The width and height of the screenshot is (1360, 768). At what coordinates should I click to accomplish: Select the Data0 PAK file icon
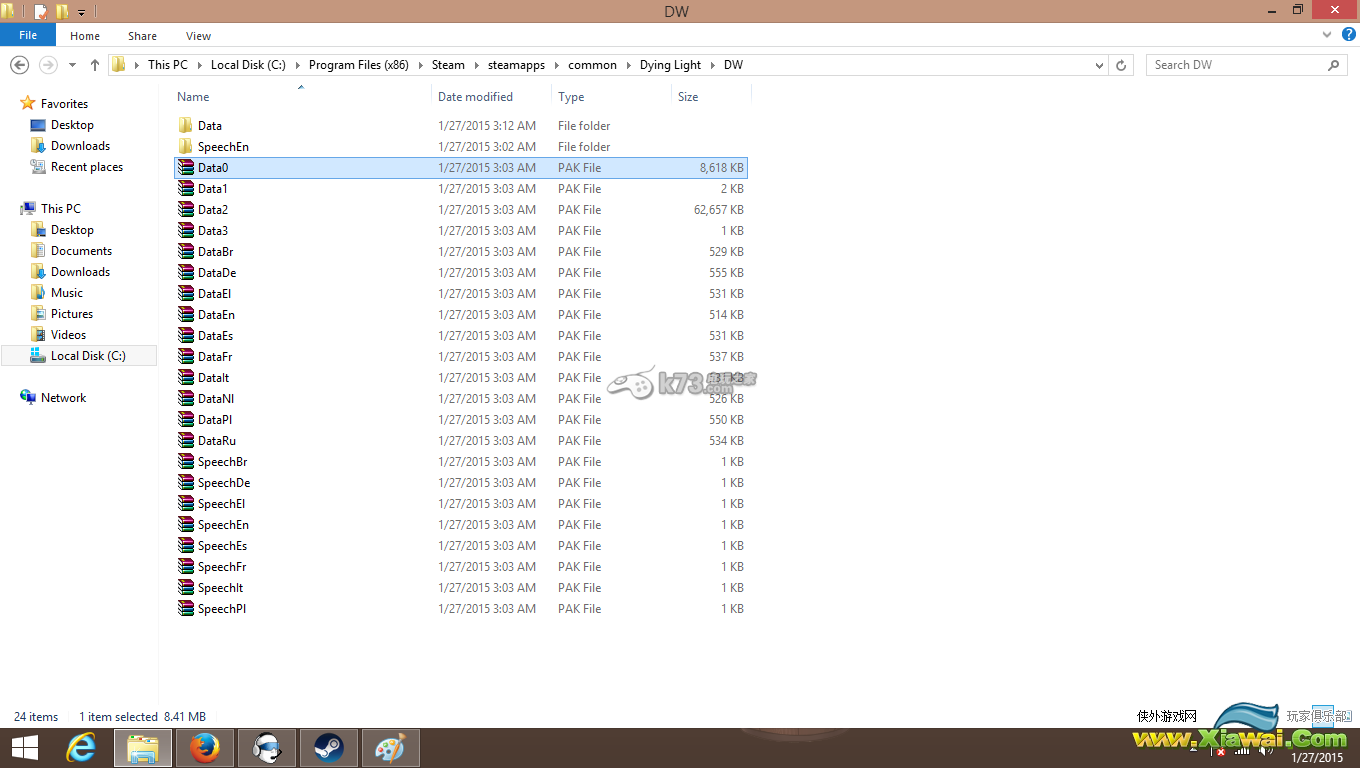click(186, 168)
